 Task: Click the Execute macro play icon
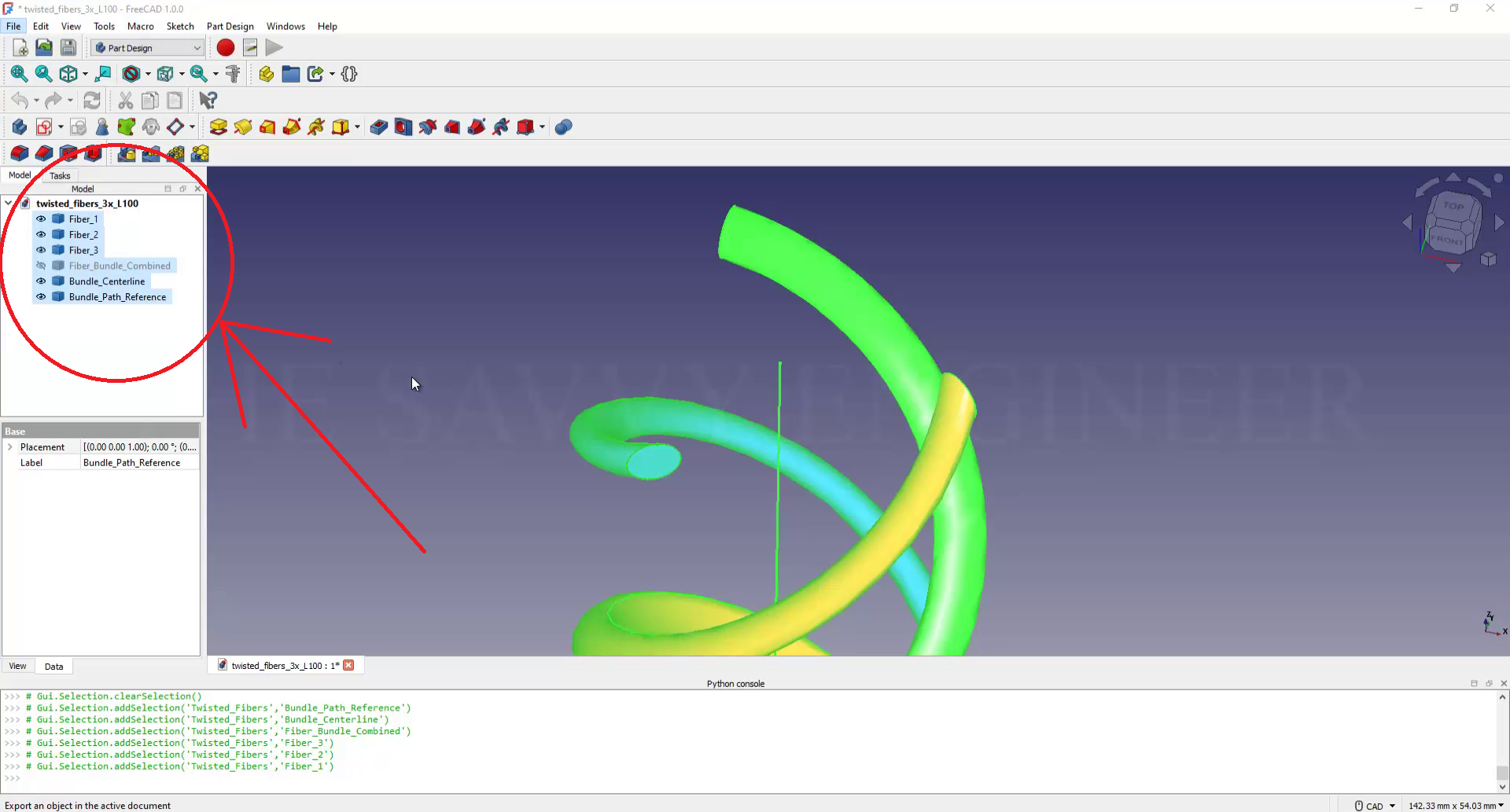tap(274, 48)
